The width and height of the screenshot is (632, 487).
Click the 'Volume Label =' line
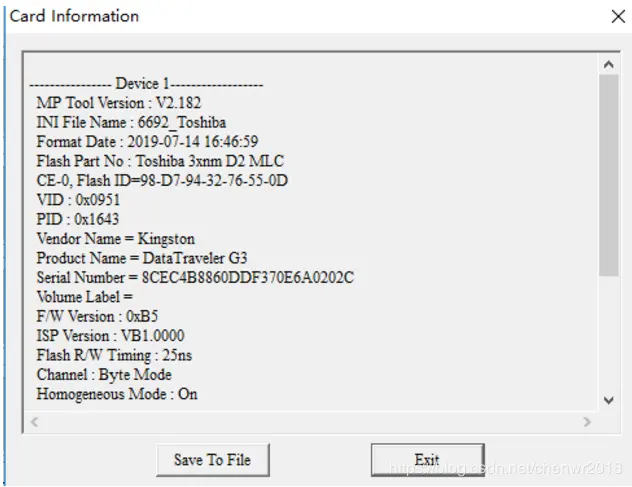85,297
